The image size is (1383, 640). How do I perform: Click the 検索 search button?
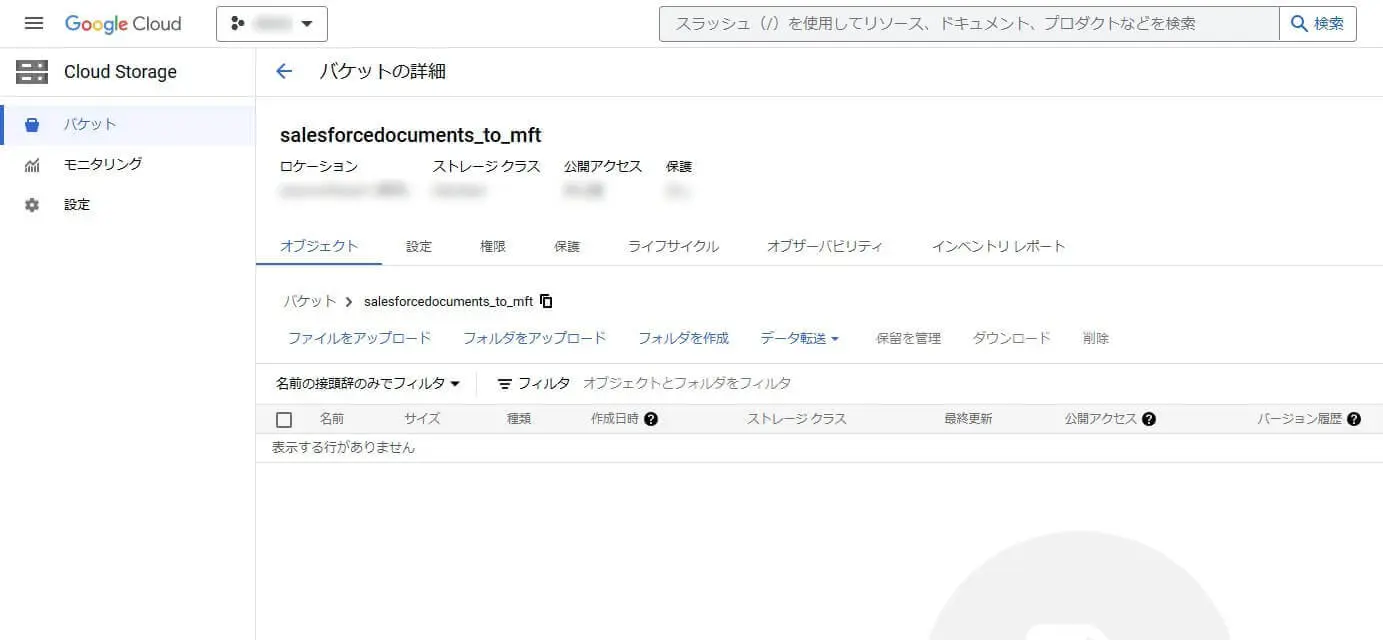[x=1318, y=24]
